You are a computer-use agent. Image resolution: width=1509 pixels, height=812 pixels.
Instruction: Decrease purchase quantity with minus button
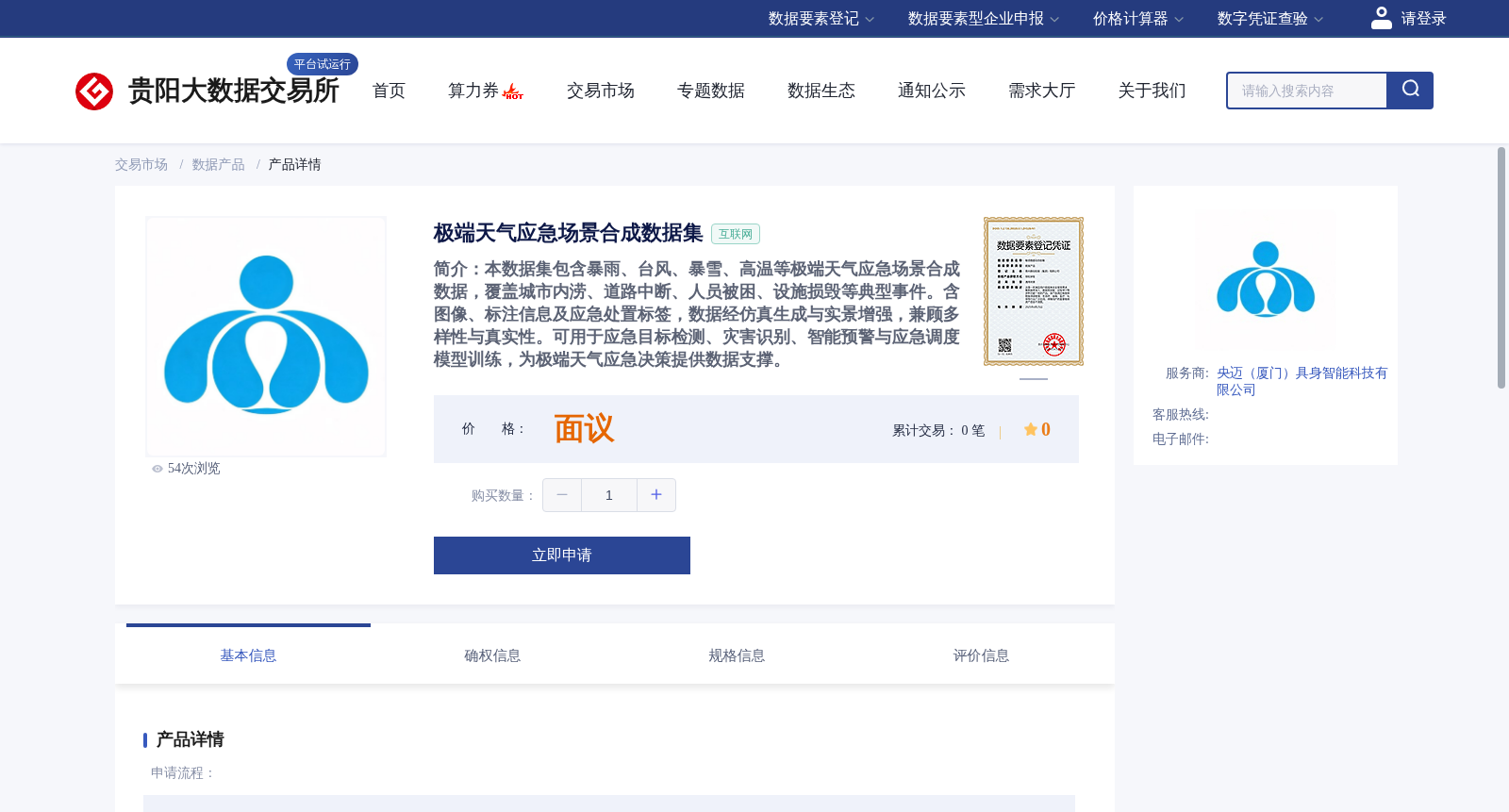[x=562, y=495]
